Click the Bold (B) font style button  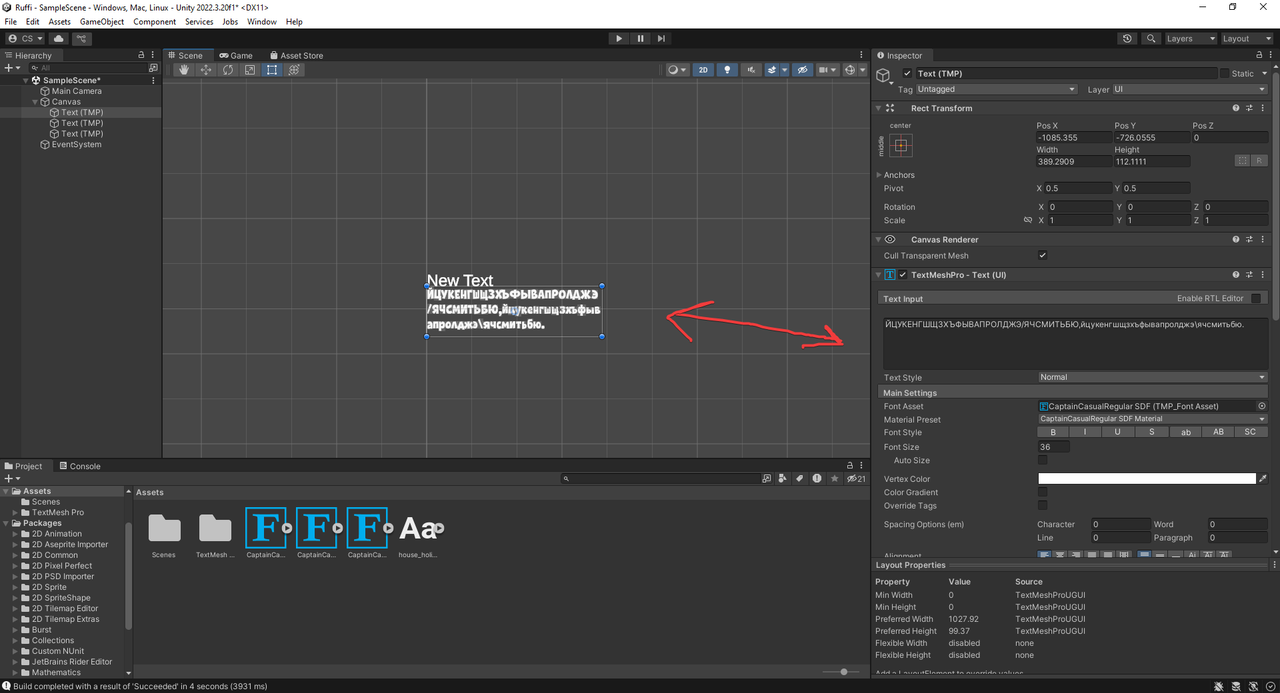[1053, 433]
